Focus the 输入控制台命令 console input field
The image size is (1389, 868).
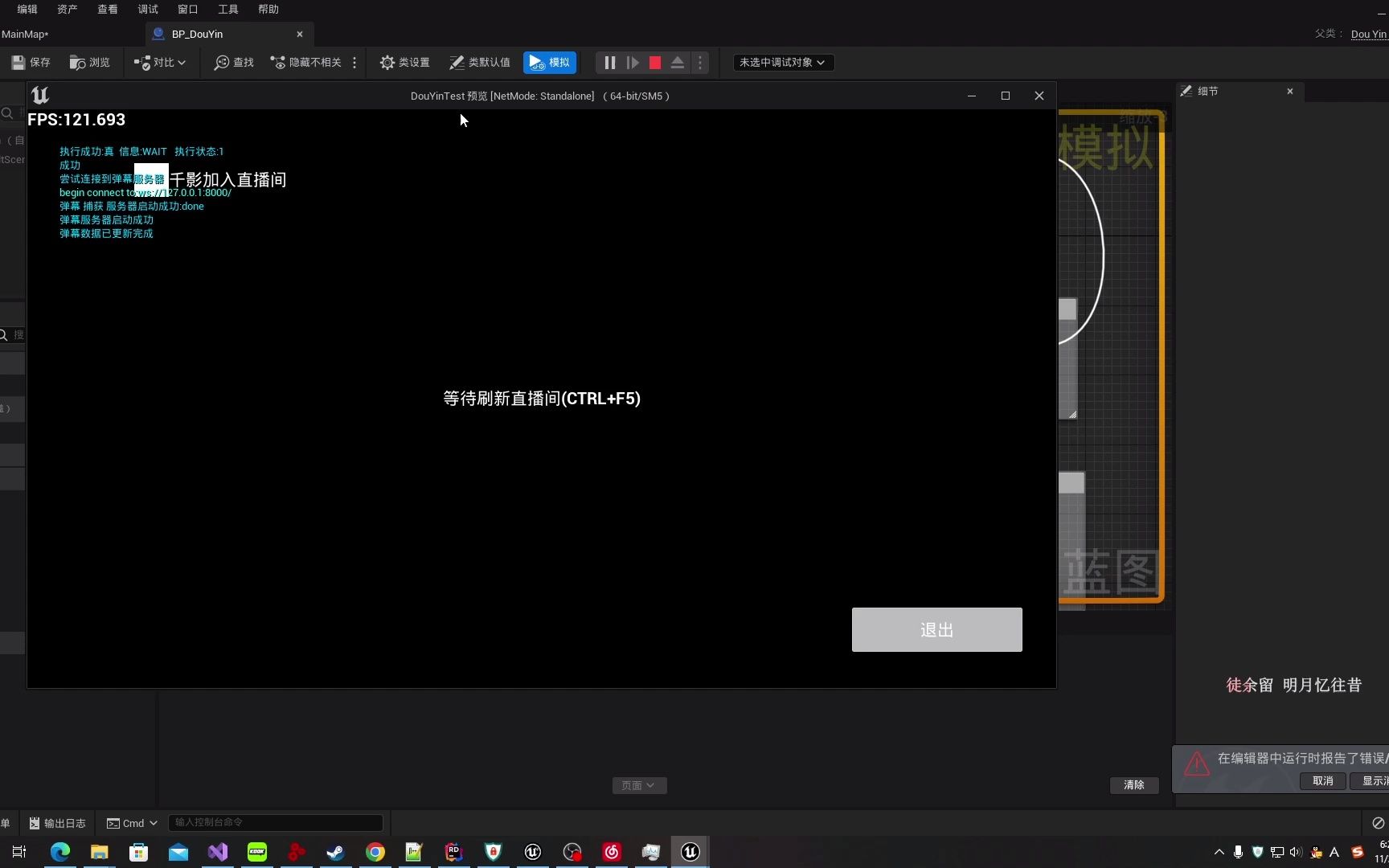point(275,822)
